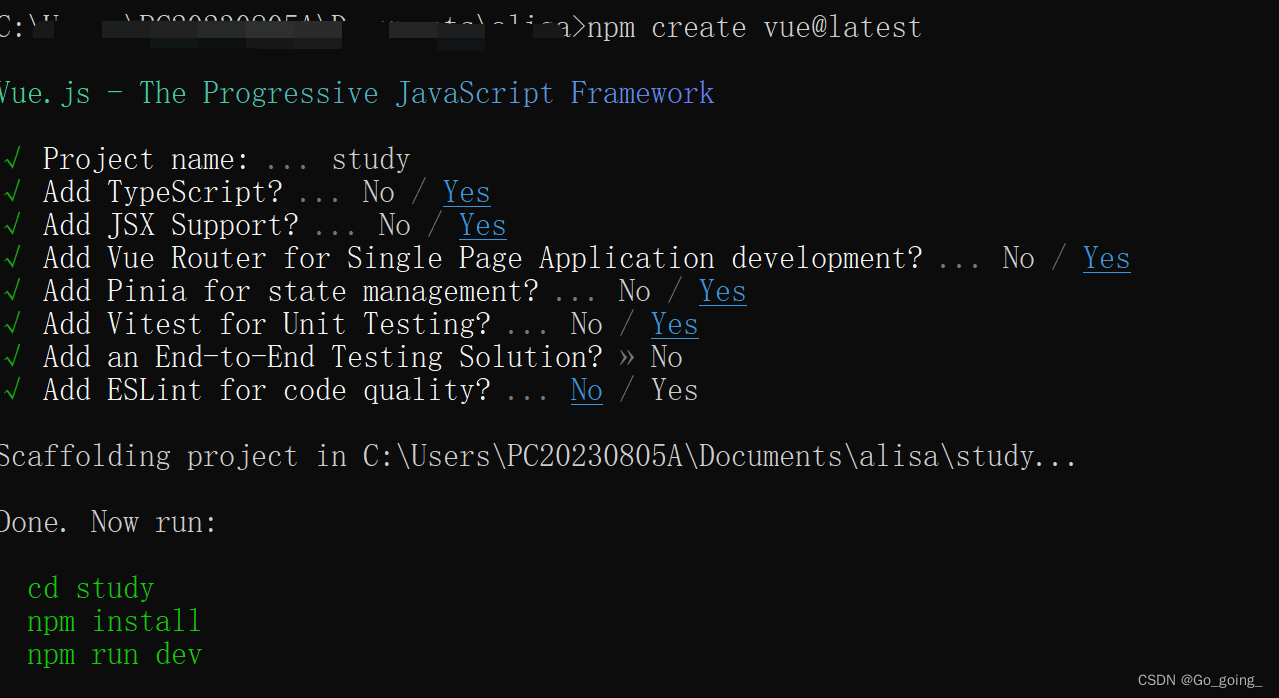Click the 'Add TypeScript?' prompt text

coord(163,192)
